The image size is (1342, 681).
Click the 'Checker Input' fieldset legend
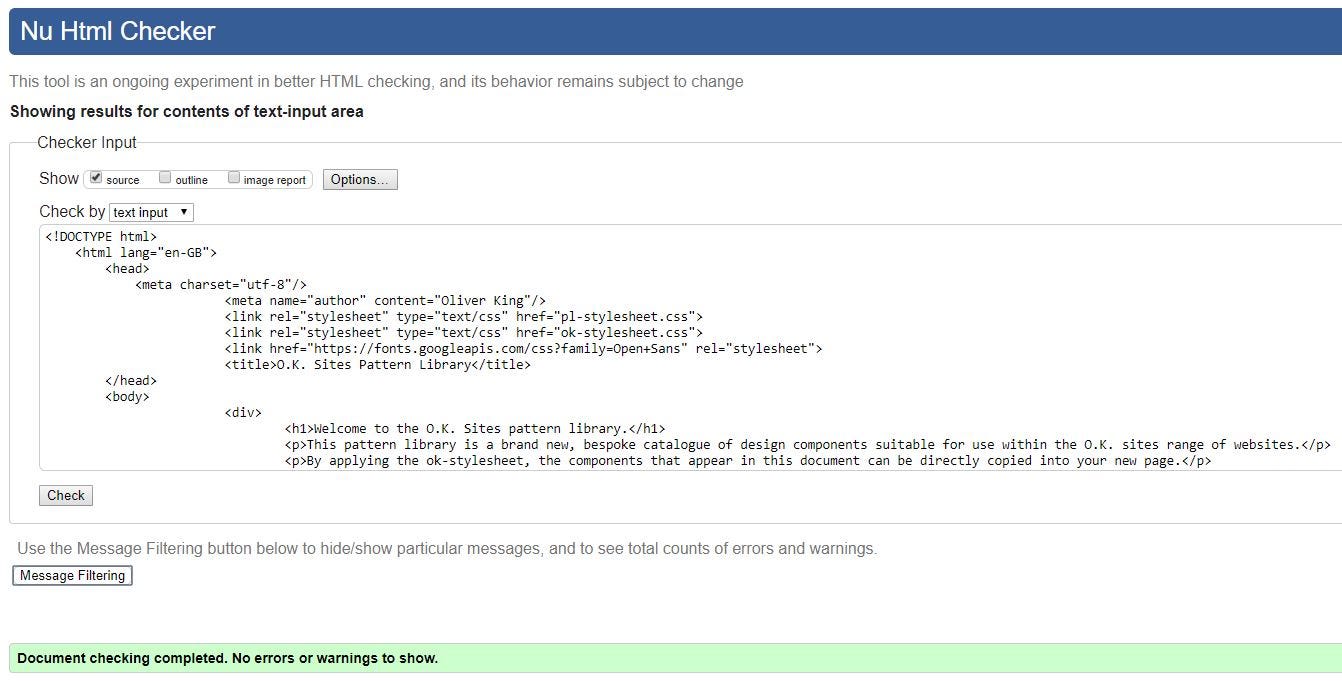[x=87, y=143]
